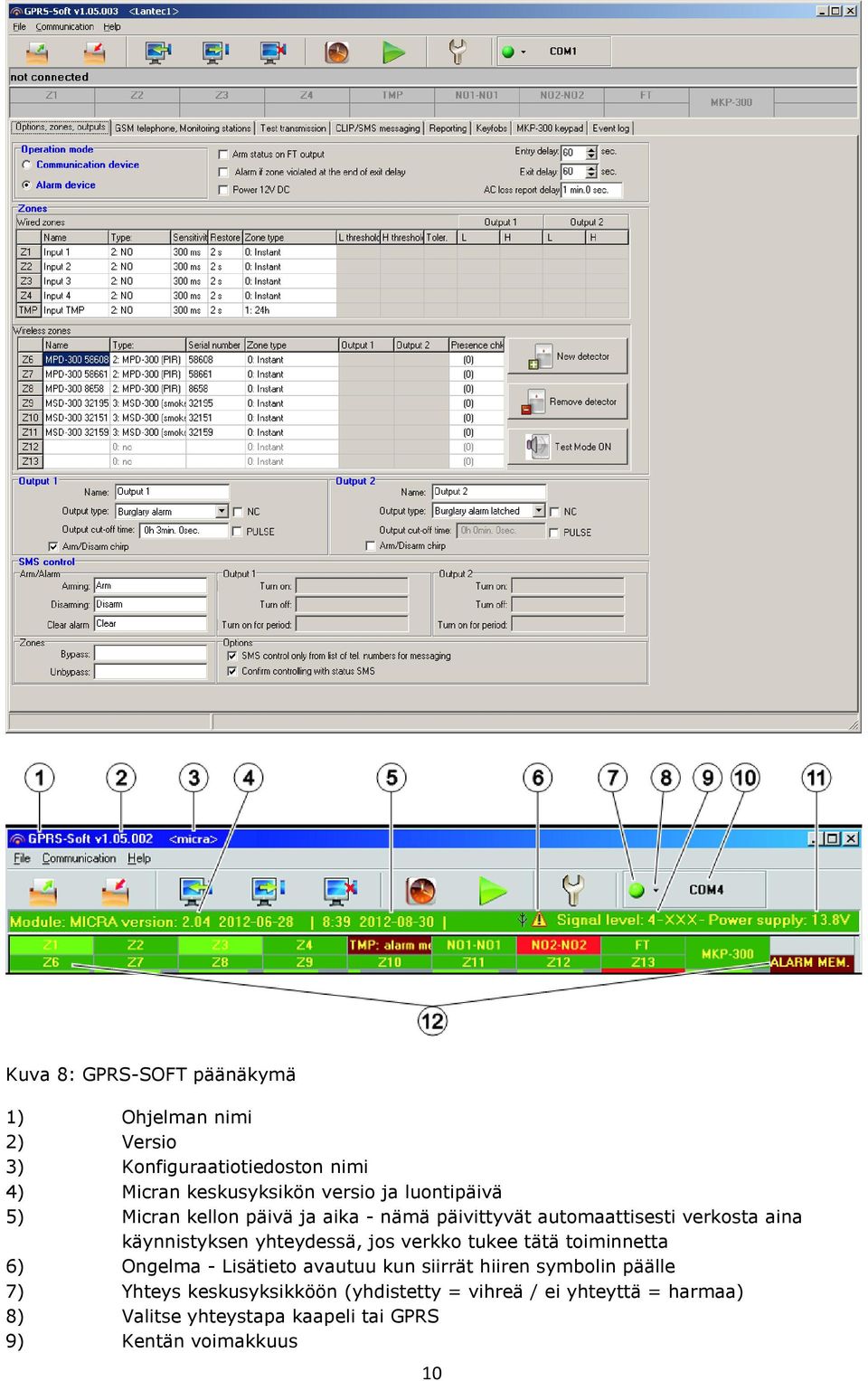This screenshot has width=868, height=1381.
Task: Click green play arrow in Lantec1 toolbar
Action: pos(393,52)
